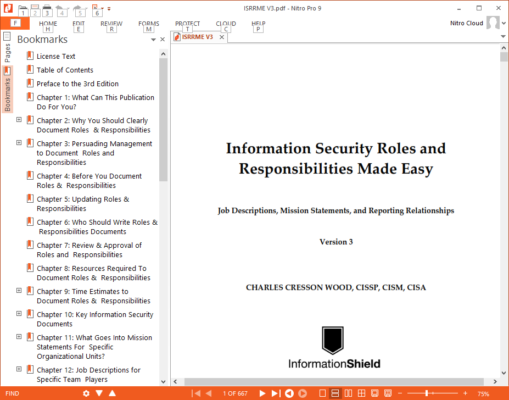Image resolution: width=509 pixels, height=400 pixels.
Task: Switch to single page view
Action: (322, 393)
